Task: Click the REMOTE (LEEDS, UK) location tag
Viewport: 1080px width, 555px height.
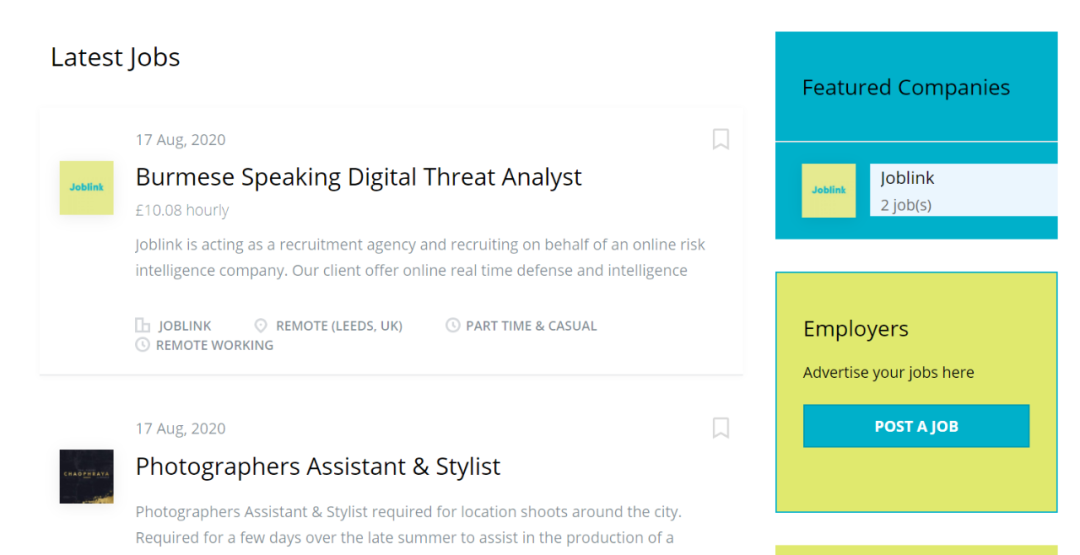Action: click(x=329, y=326)
